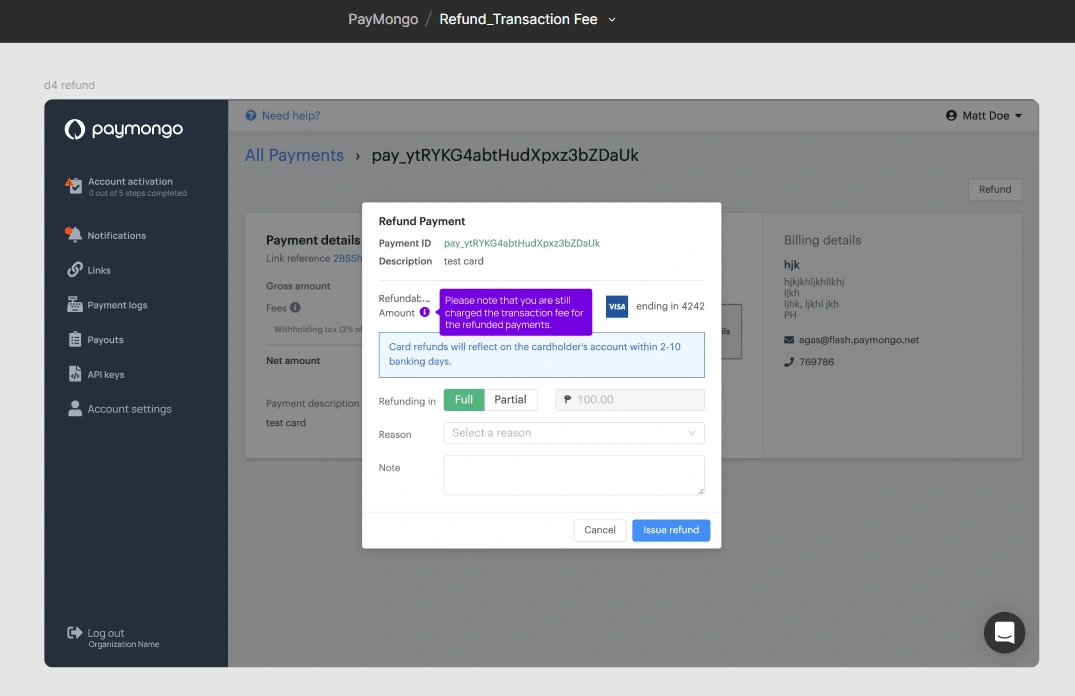The width and height of the screenshot is (1075, 696).
Task: Select Partial refund option
Action: pos(510,400)
